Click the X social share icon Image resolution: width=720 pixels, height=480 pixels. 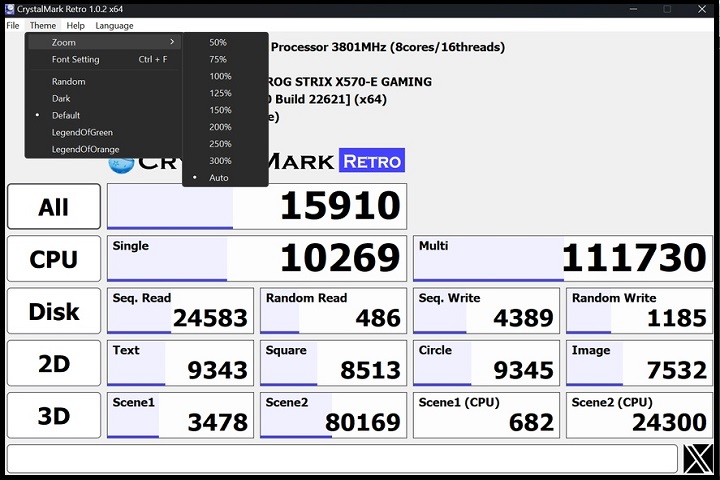(x=698, y=459)
